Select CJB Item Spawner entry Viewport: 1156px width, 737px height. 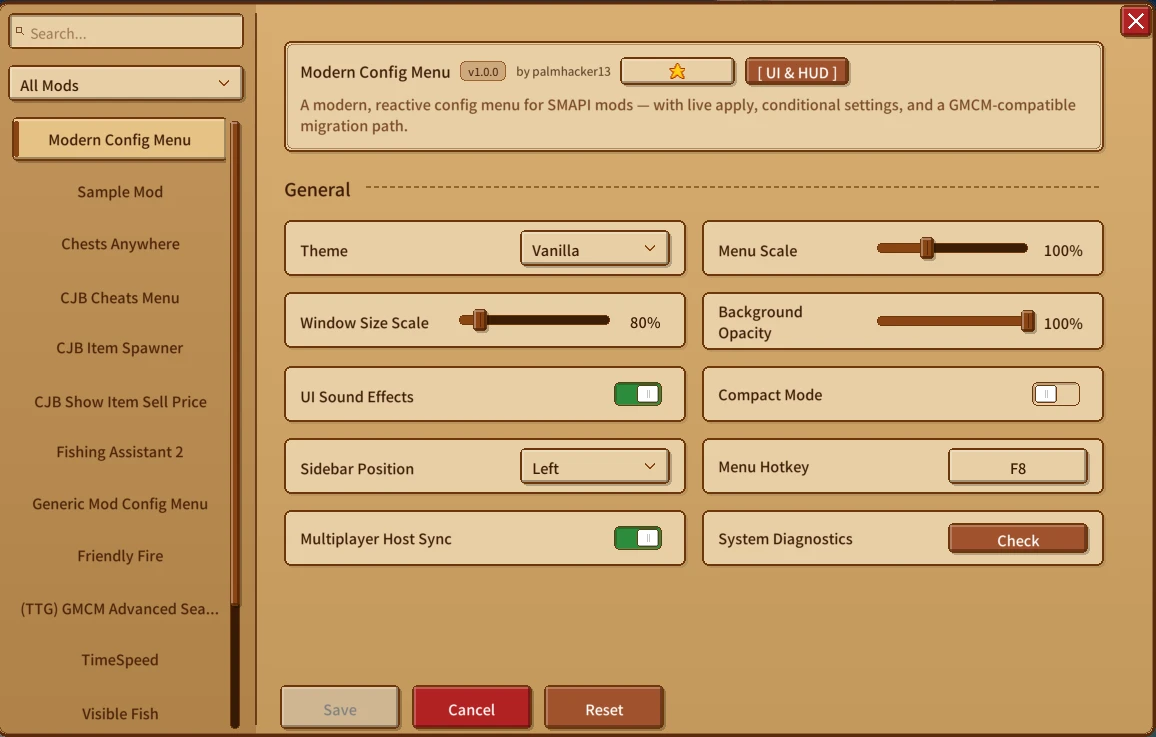click(x=120, y=348)
